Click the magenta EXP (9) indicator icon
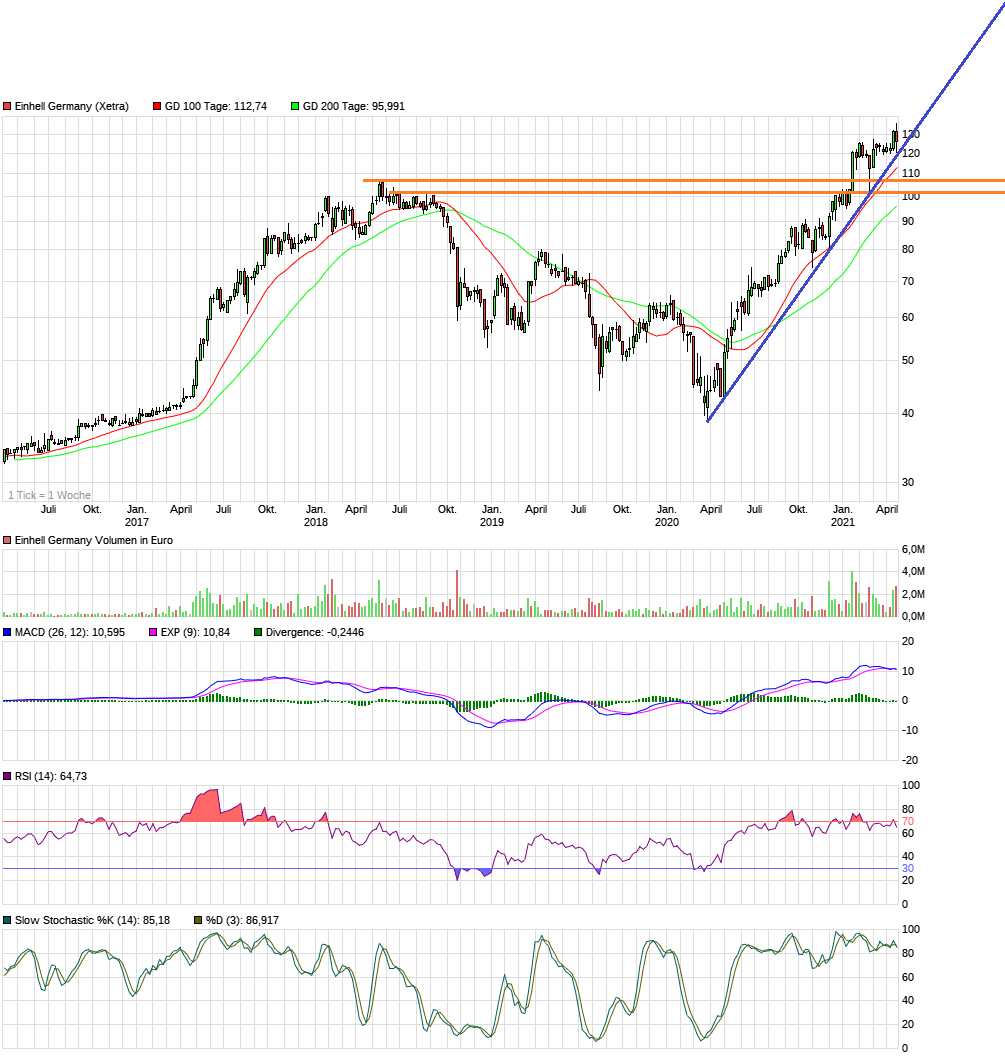Viewport: 1005px width, 1058px height. (x=153, y=632)
